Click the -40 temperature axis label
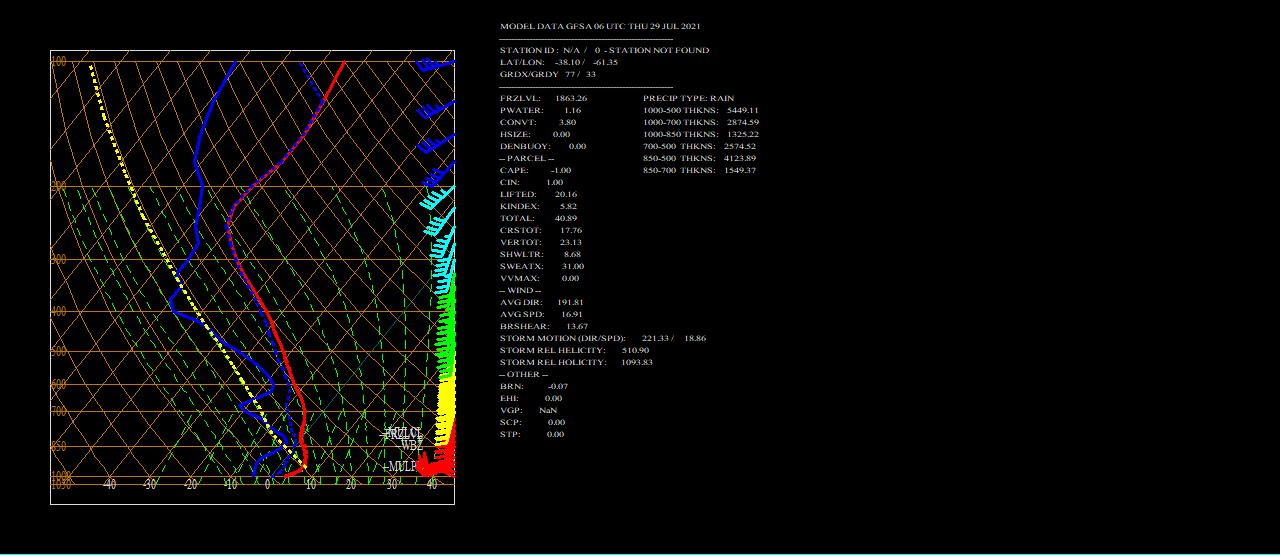1280x555 pixels. tap(109, 485)
